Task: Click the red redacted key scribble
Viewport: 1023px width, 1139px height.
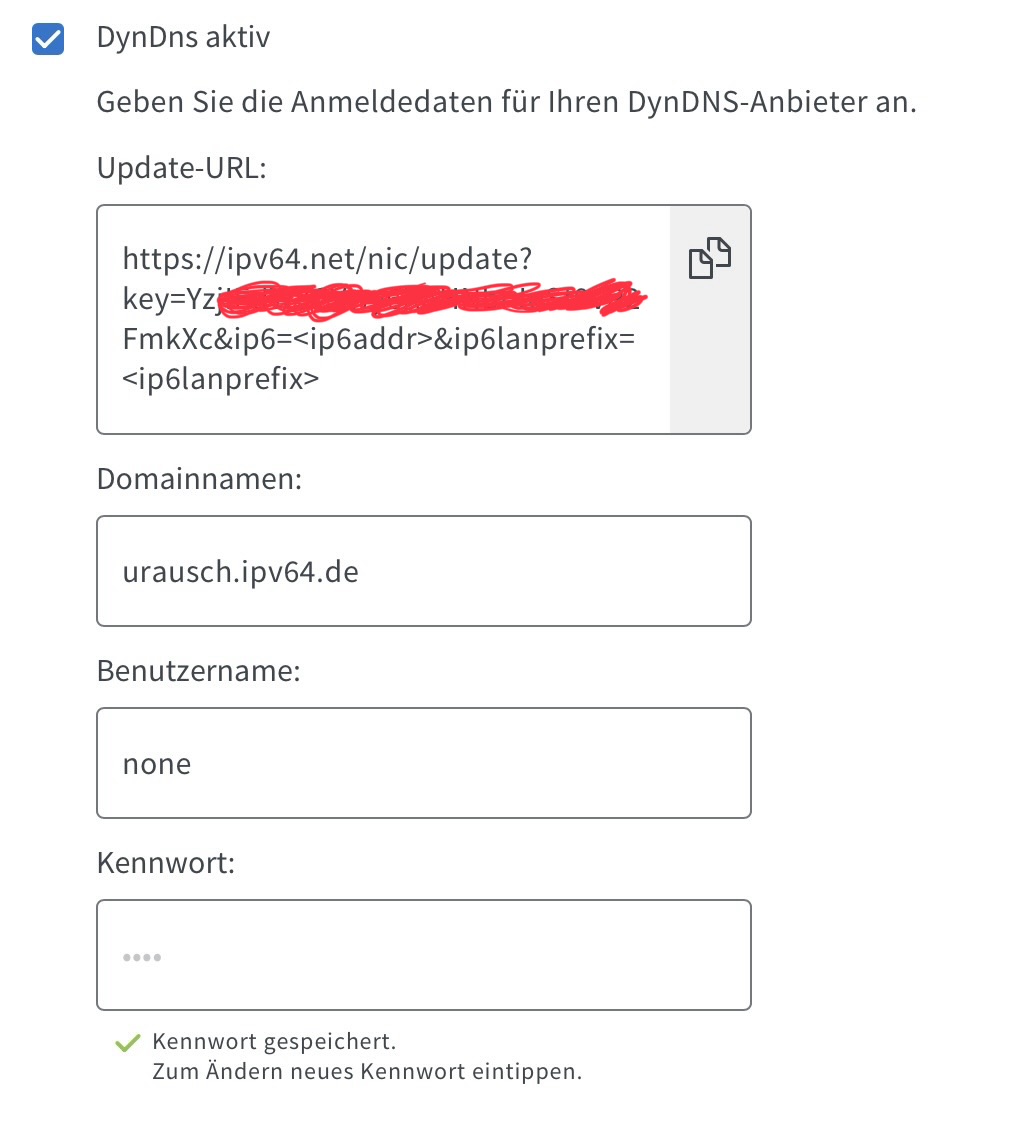Action: 430,298
